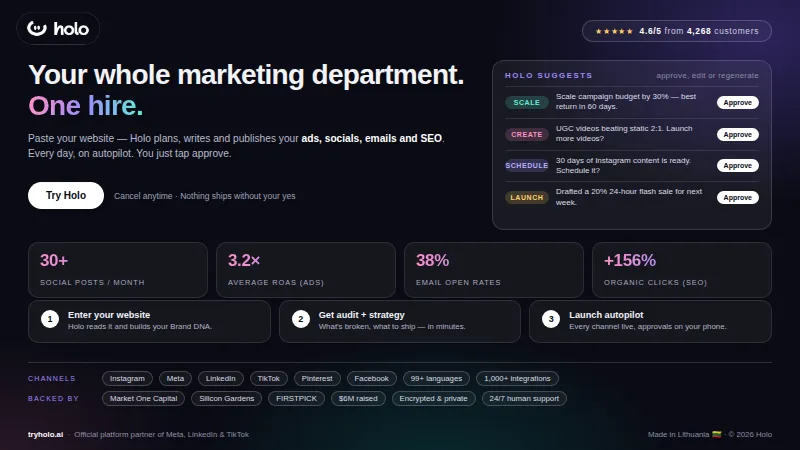Click the Meta channel chip
Viewport: 800px width, 450px height.
pos(175,379)
